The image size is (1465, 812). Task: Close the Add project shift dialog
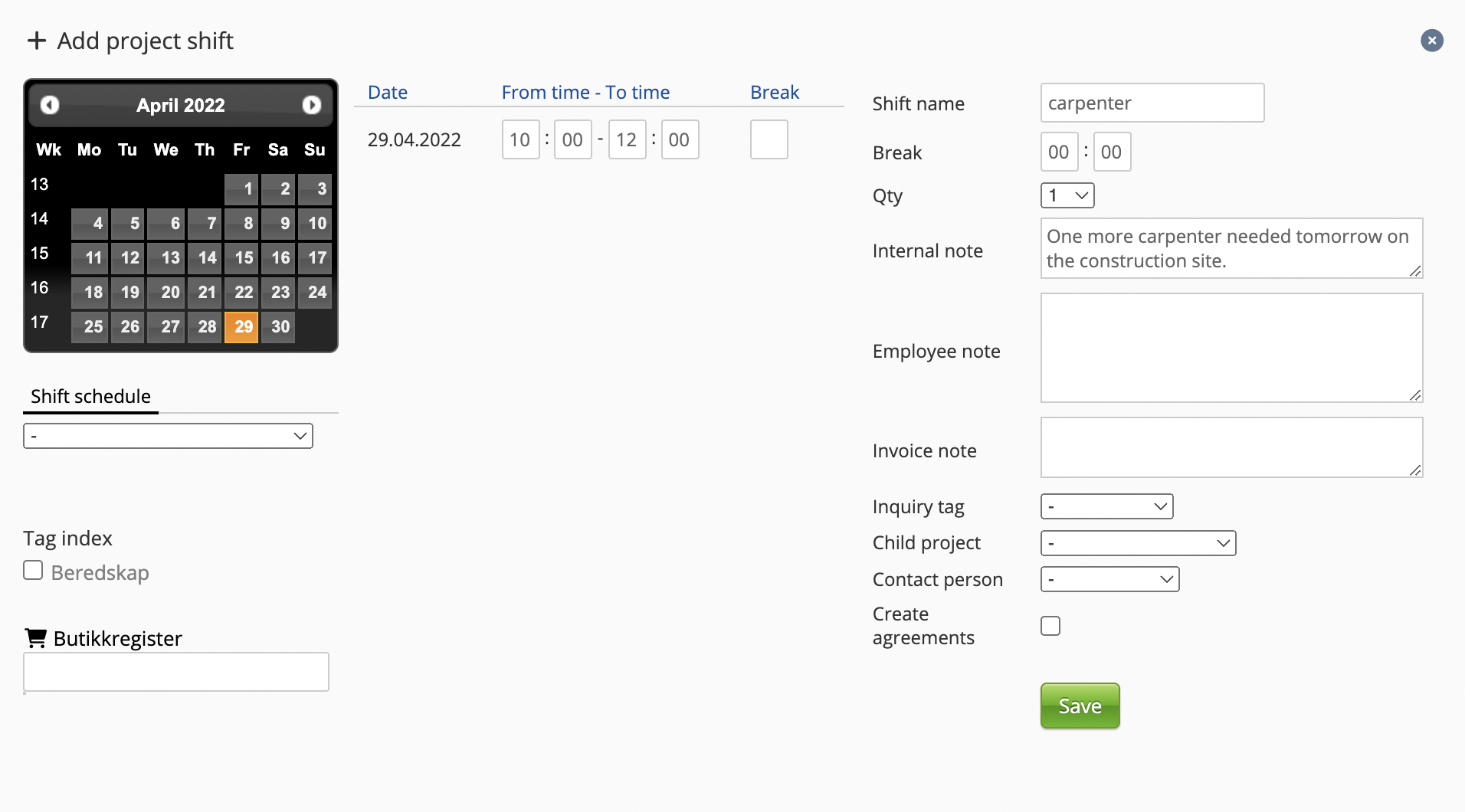pos(1431,41)
